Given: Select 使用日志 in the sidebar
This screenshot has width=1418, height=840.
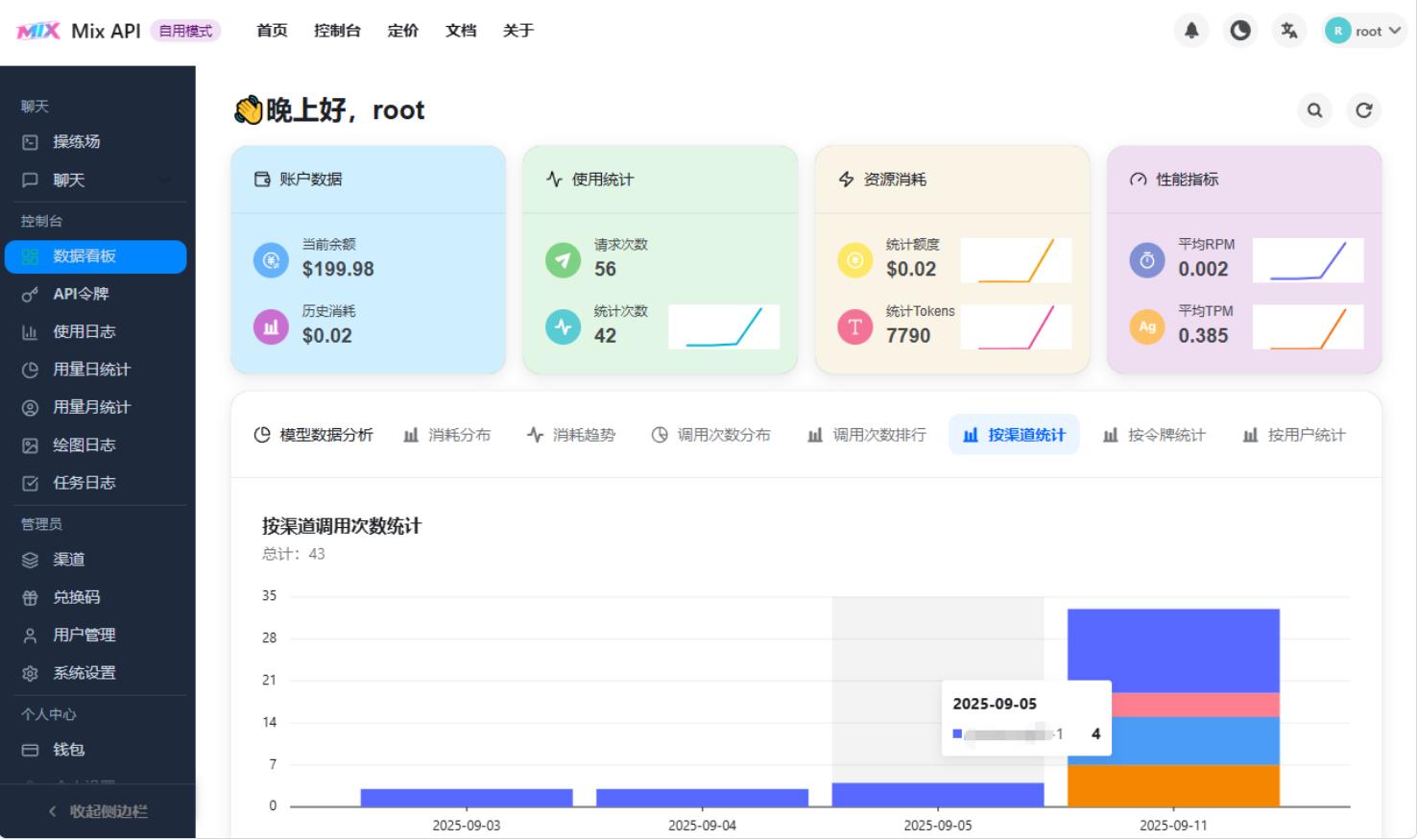Looking at the screenshot, I should click(x=82, y=331).
